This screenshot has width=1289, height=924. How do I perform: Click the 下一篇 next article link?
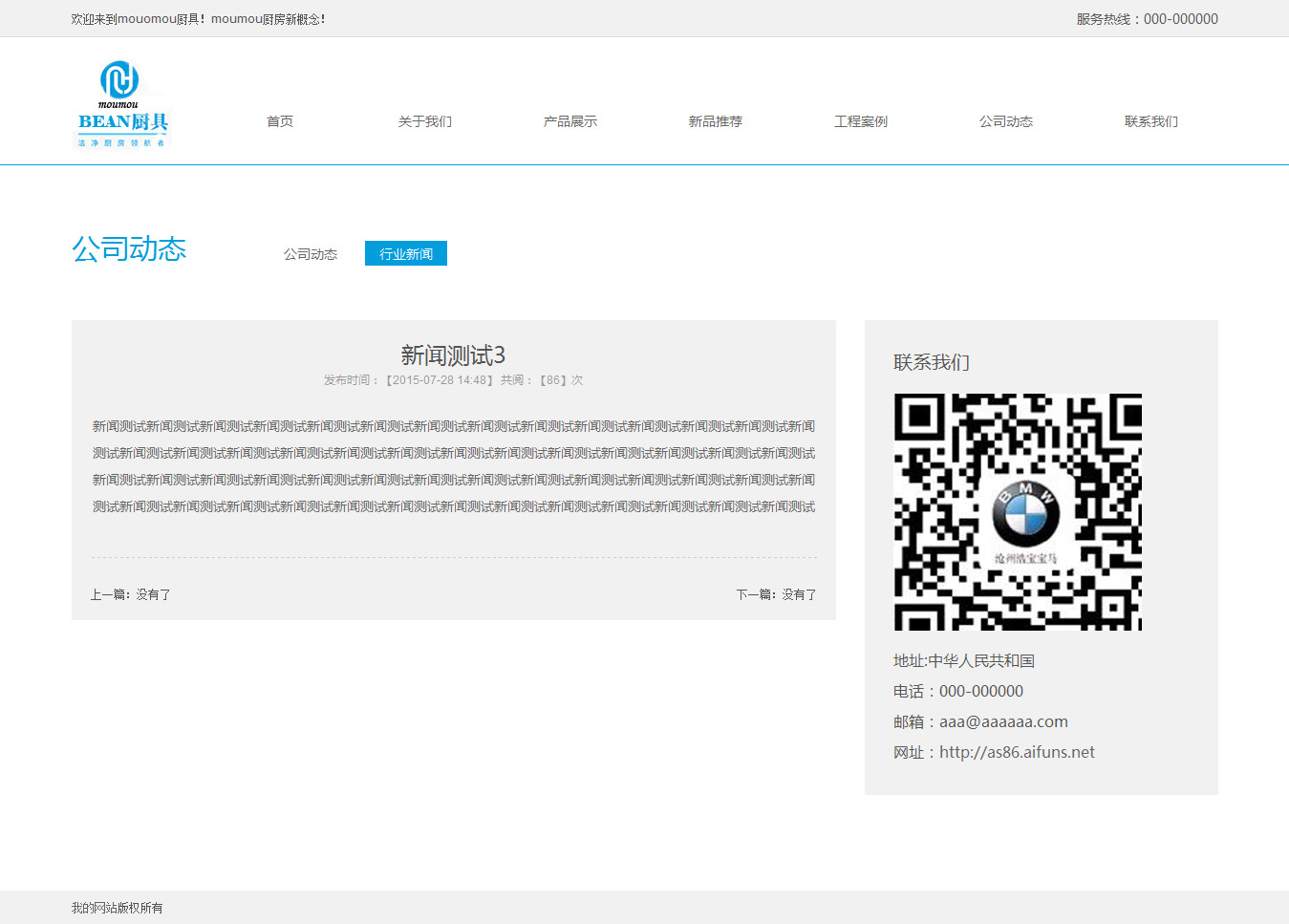(x=776, y=594)
